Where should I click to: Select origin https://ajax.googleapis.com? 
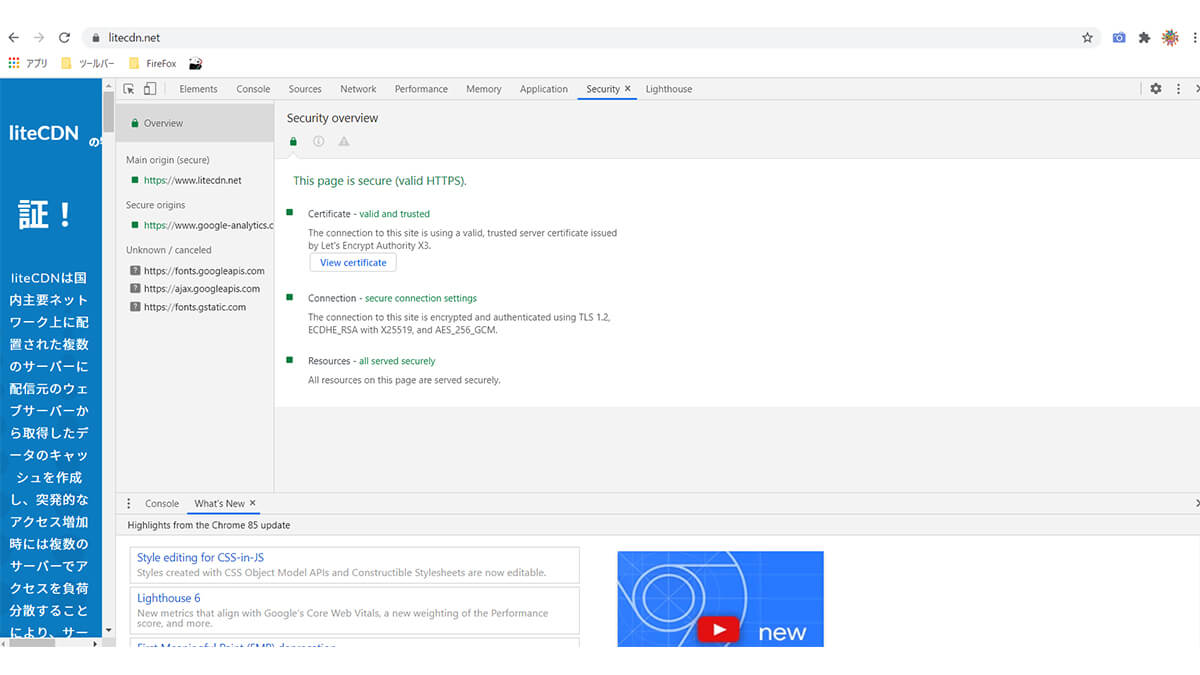click(x=194, y=288)
